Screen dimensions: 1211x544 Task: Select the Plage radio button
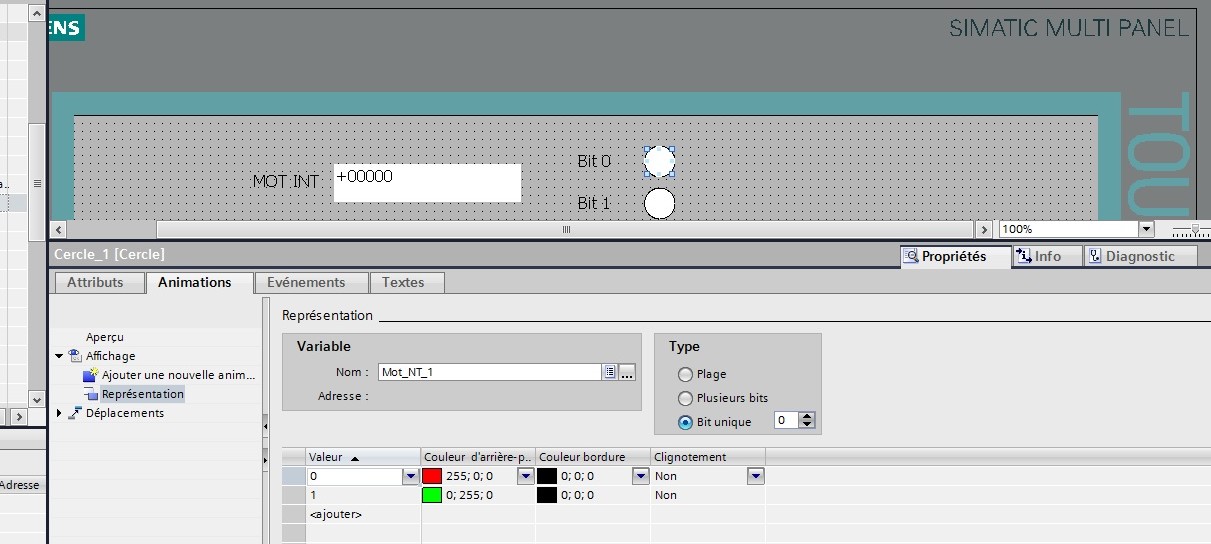click(685, 375)
